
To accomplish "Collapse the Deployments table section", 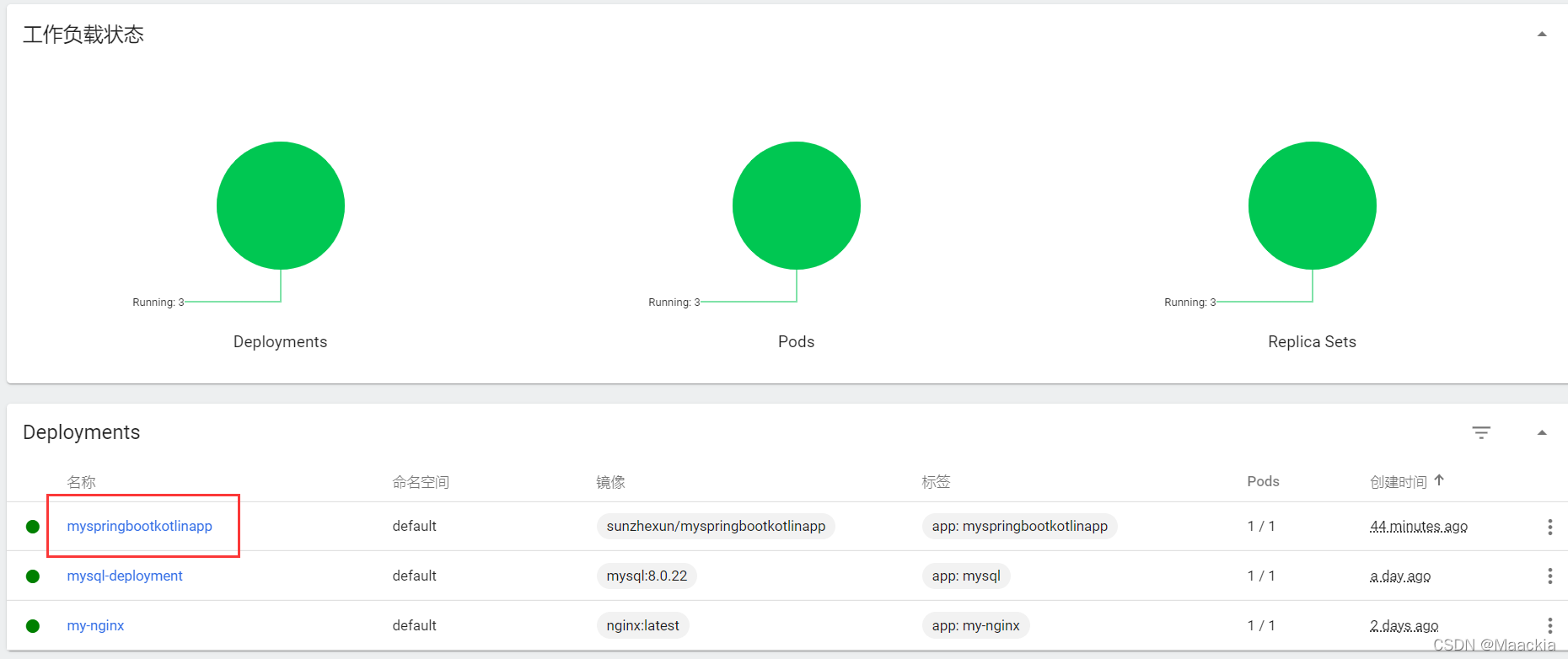I will coord(1542,432).
